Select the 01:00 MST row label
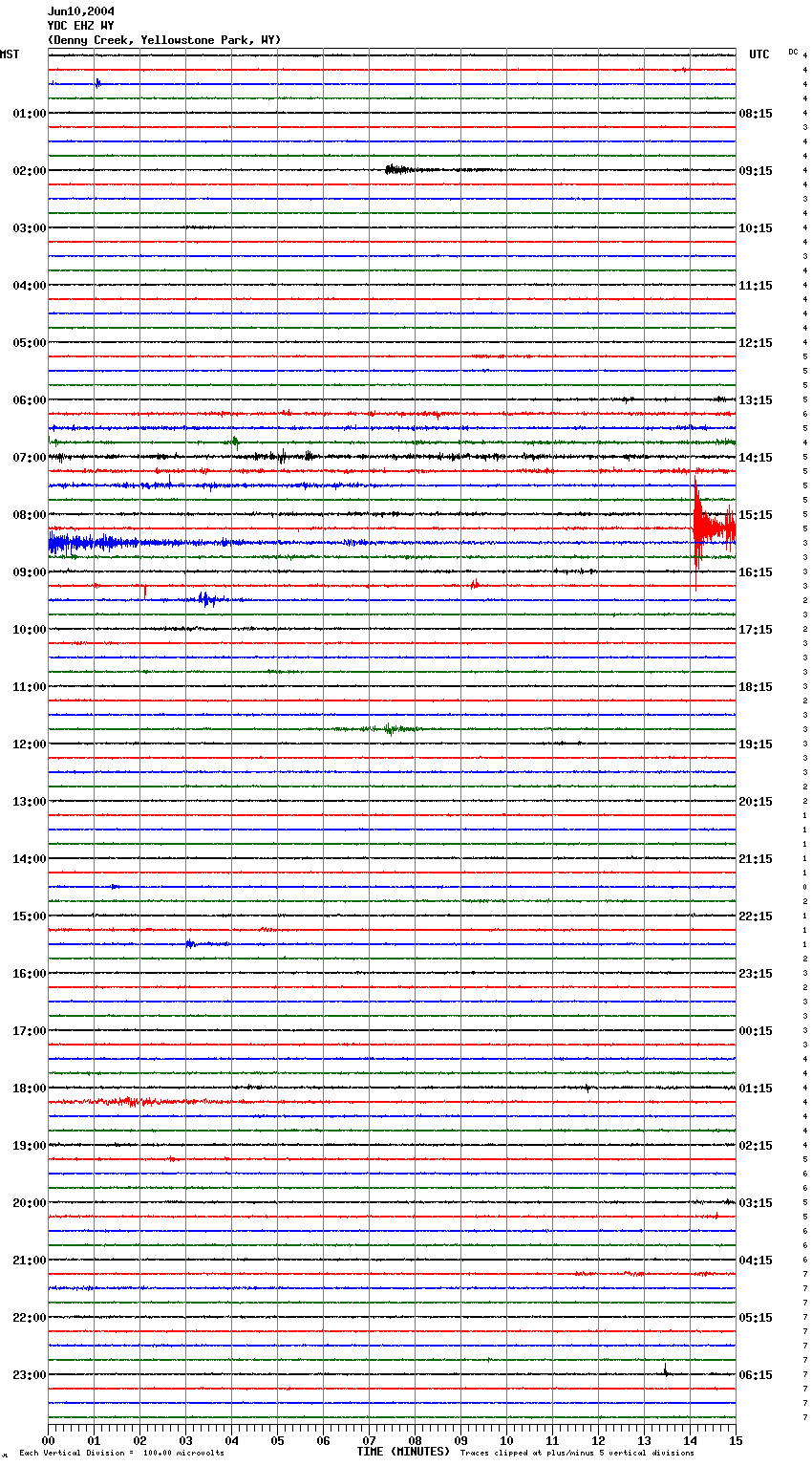Image resolution: width=812 pixels, height=1466 pixels. tap(30, 114)
